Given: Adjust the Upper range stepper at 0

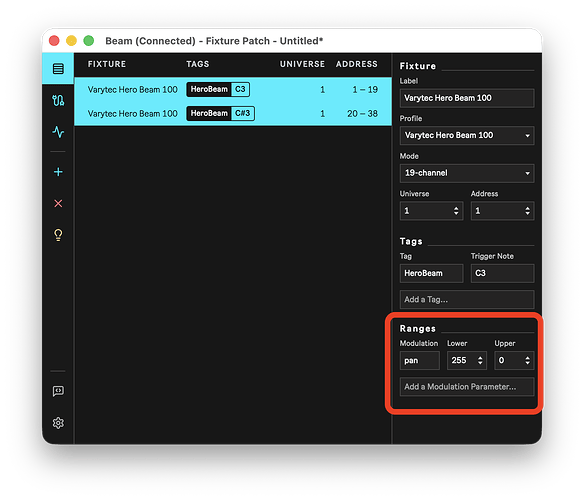Looking at the screenshot, I should (x=527, y=360).
